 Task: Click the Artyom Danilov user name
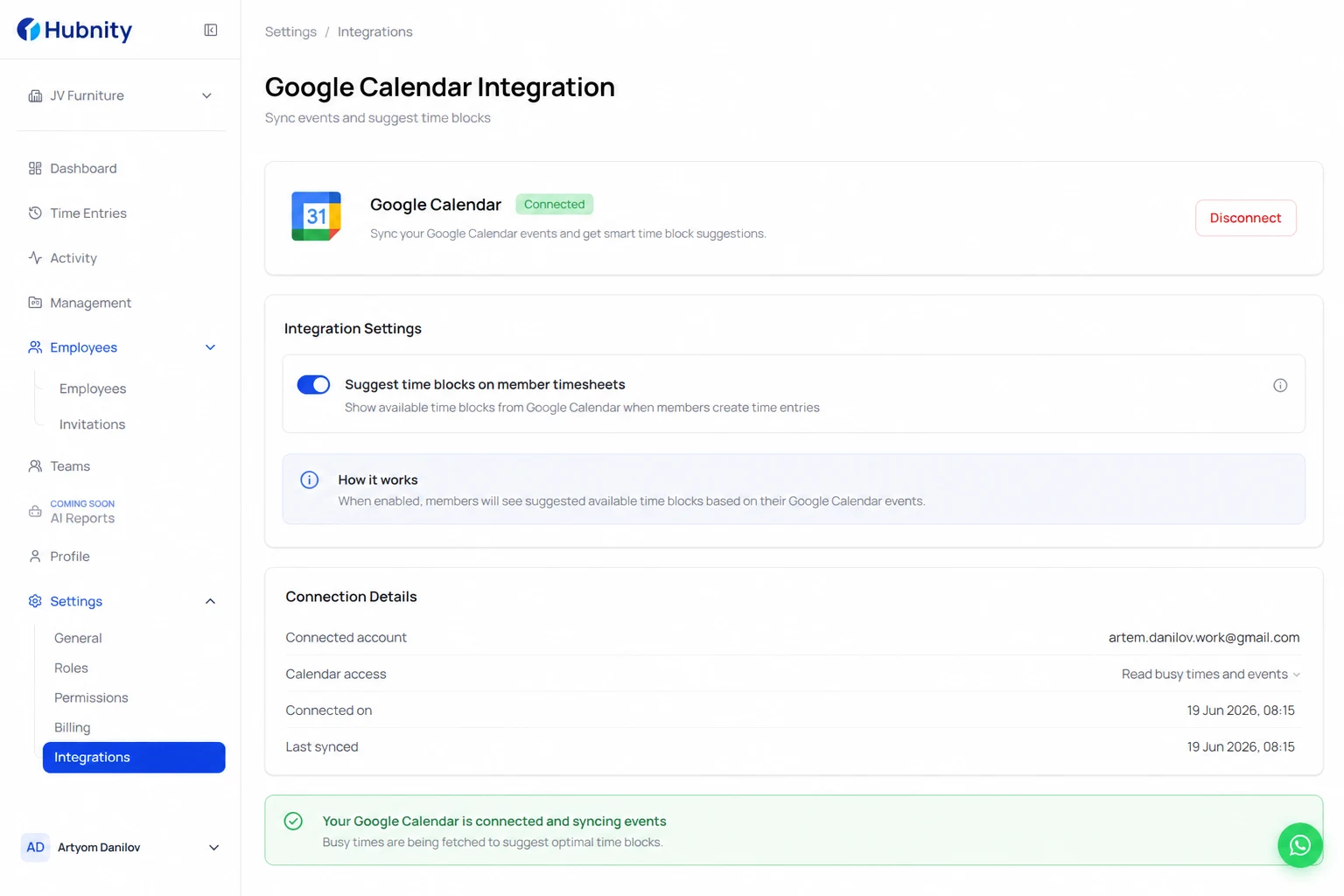[99, 847]
